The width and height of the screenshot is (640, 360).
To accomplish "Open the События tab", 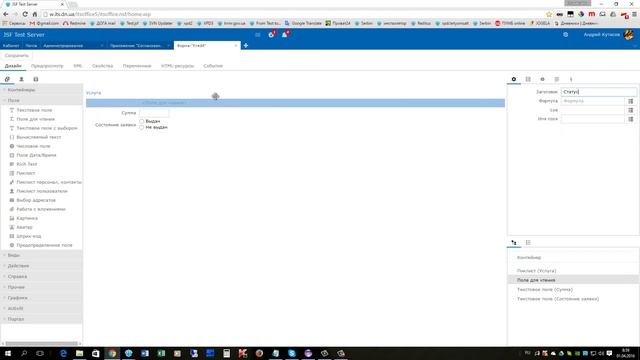I will [213, 66].
